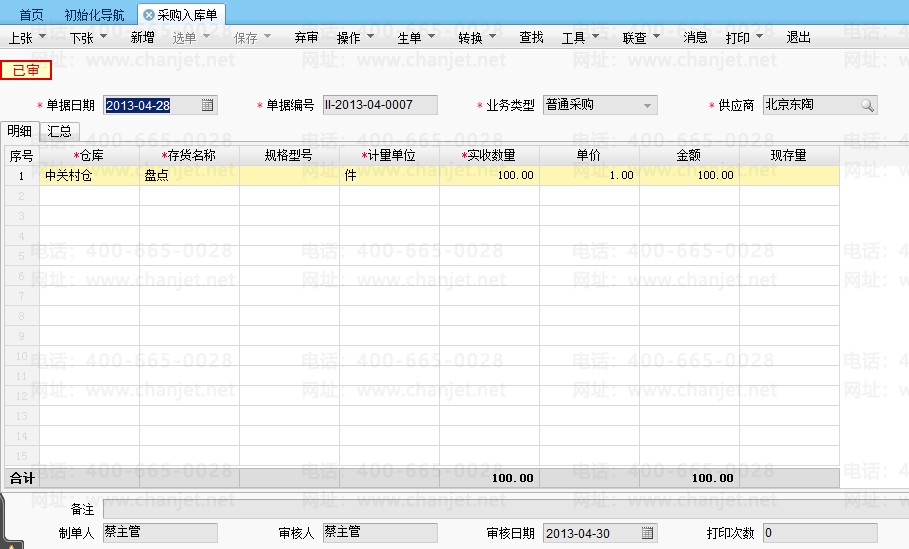Click the 打印次数 field

click(820, 532)
